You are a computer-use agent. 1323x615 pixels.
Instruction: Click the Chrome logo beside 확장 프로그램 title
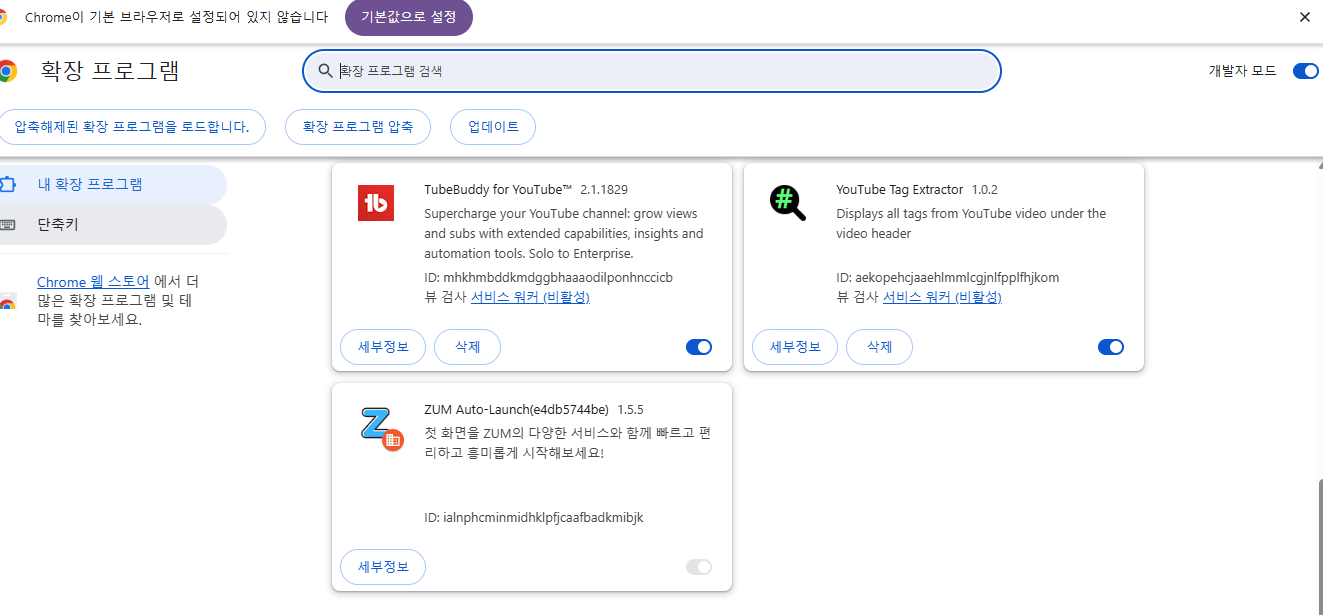point(8,71)
